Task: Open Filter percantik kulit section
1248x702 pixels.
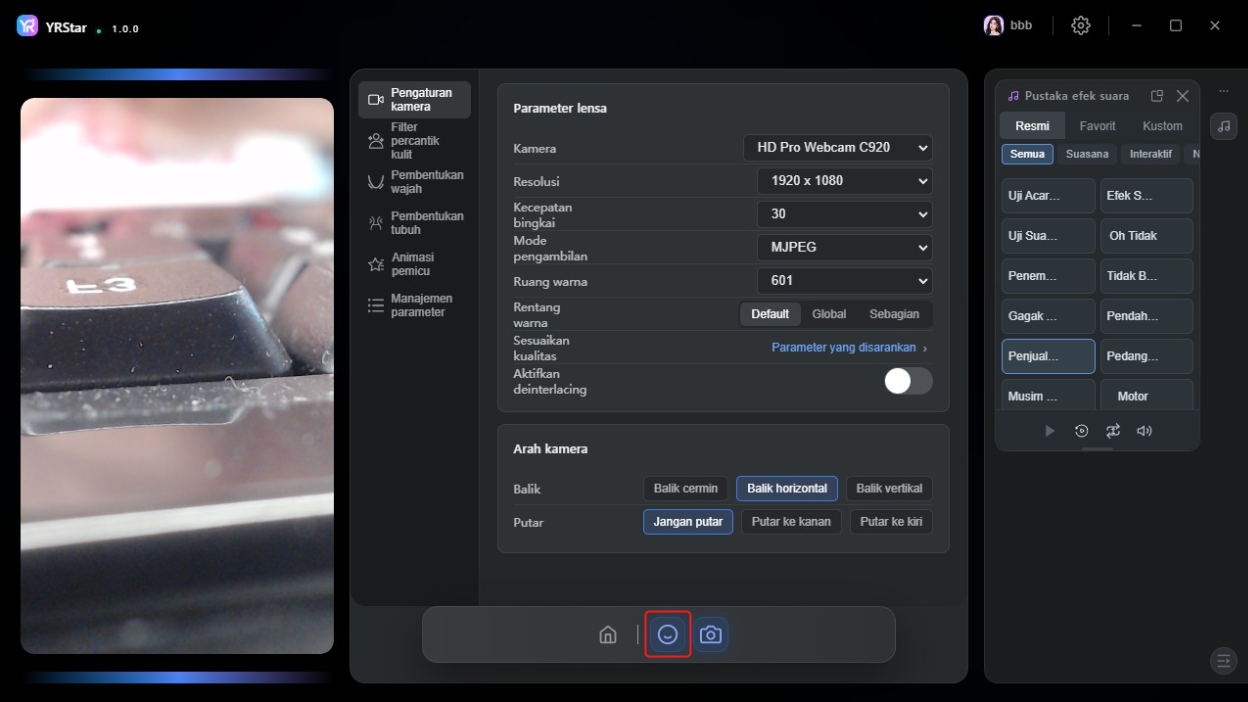Action: coord(415,141)
